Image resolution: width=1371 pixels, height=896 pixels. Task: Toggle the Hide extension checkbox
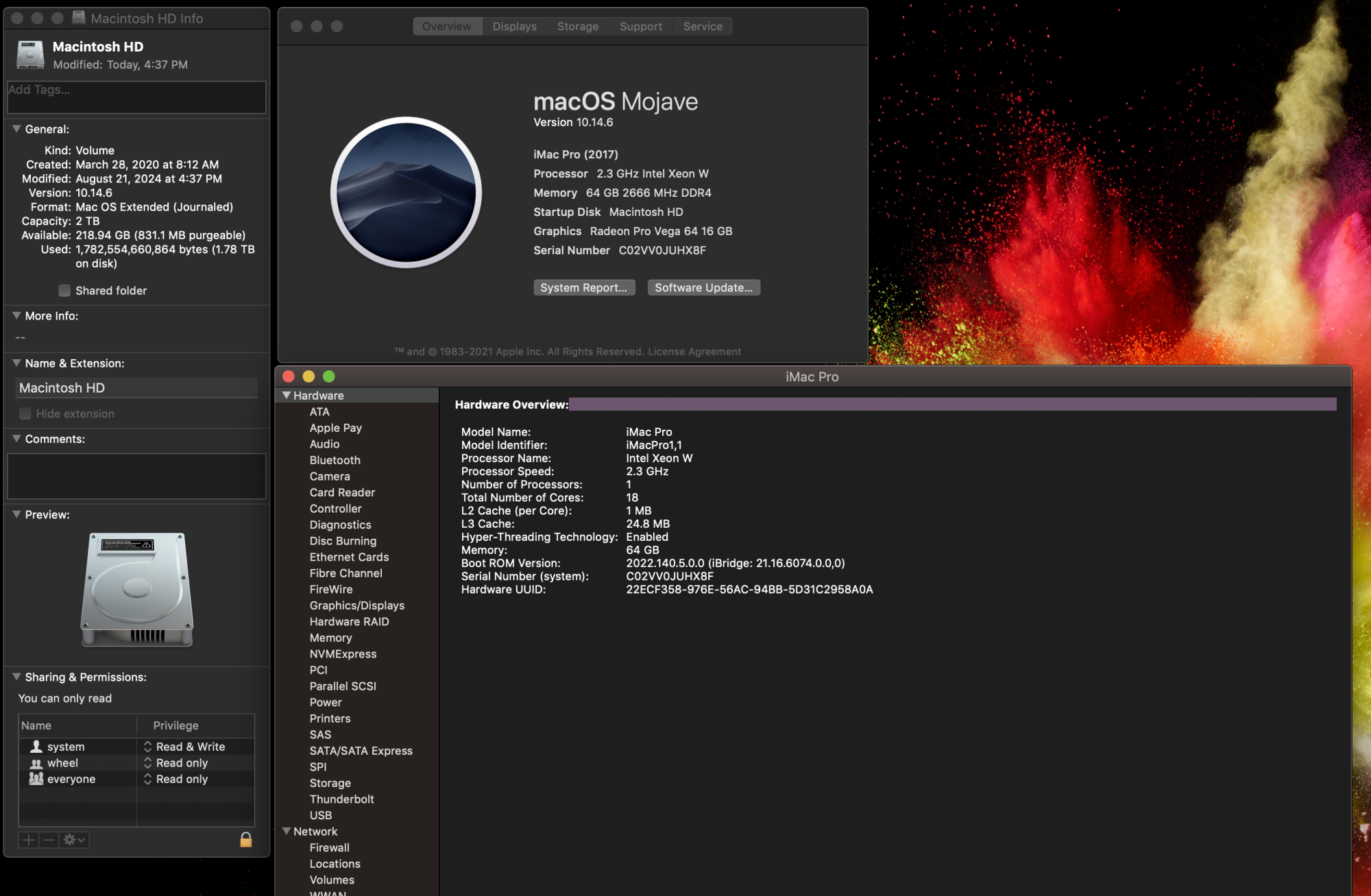pos(25,413)
